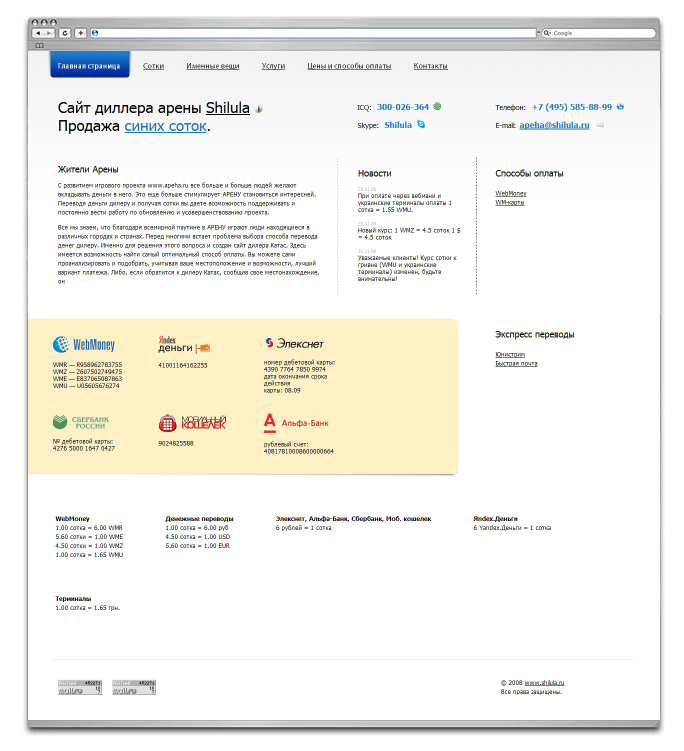Click rate '1.00 сотка = 1.65 грн.'

pyautogui.click(x=88, y=608)
